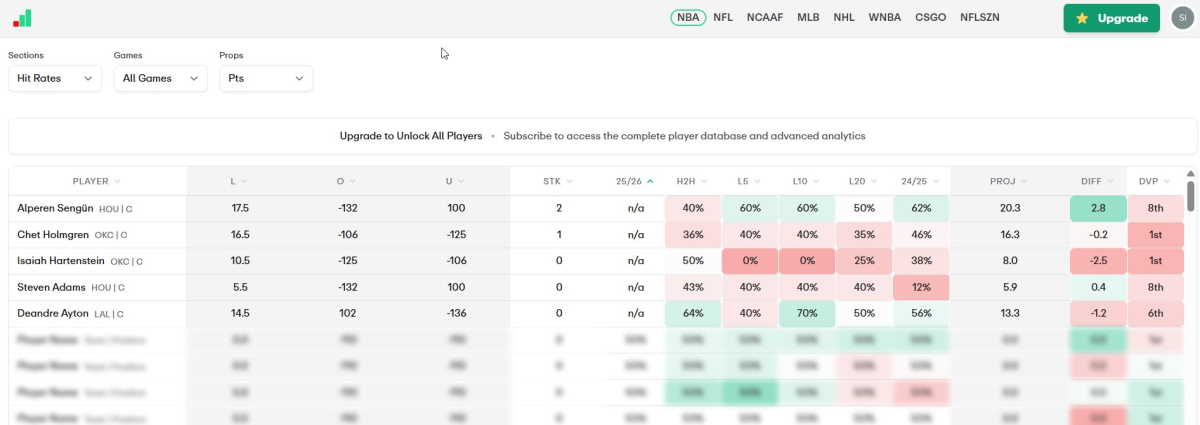Click Isaiah Hartenstein's red 0% L5 cell
1200x425 pixels.
pos(749,261)
